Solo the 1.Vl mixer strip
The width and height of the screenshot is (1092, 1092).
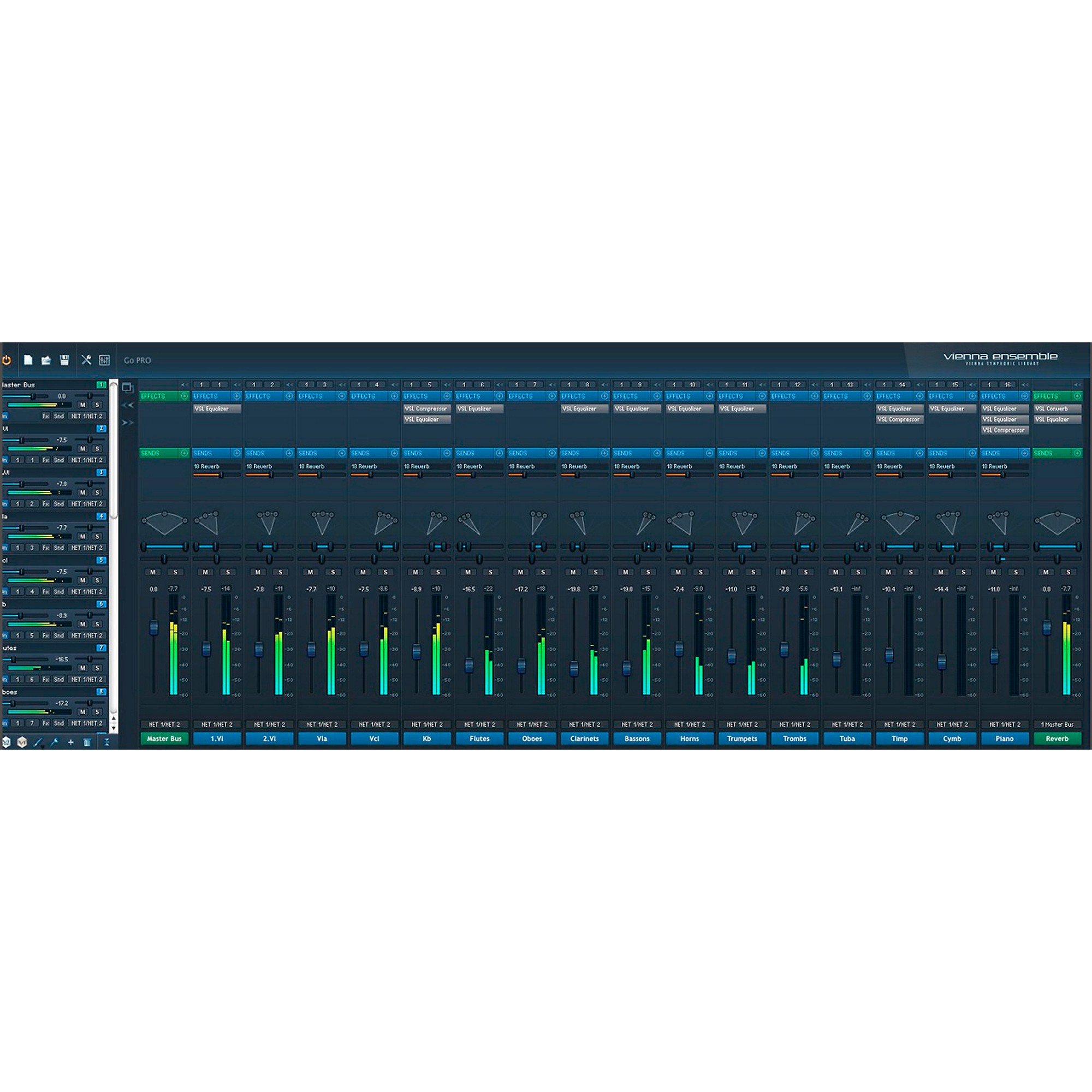coord(228,572)
